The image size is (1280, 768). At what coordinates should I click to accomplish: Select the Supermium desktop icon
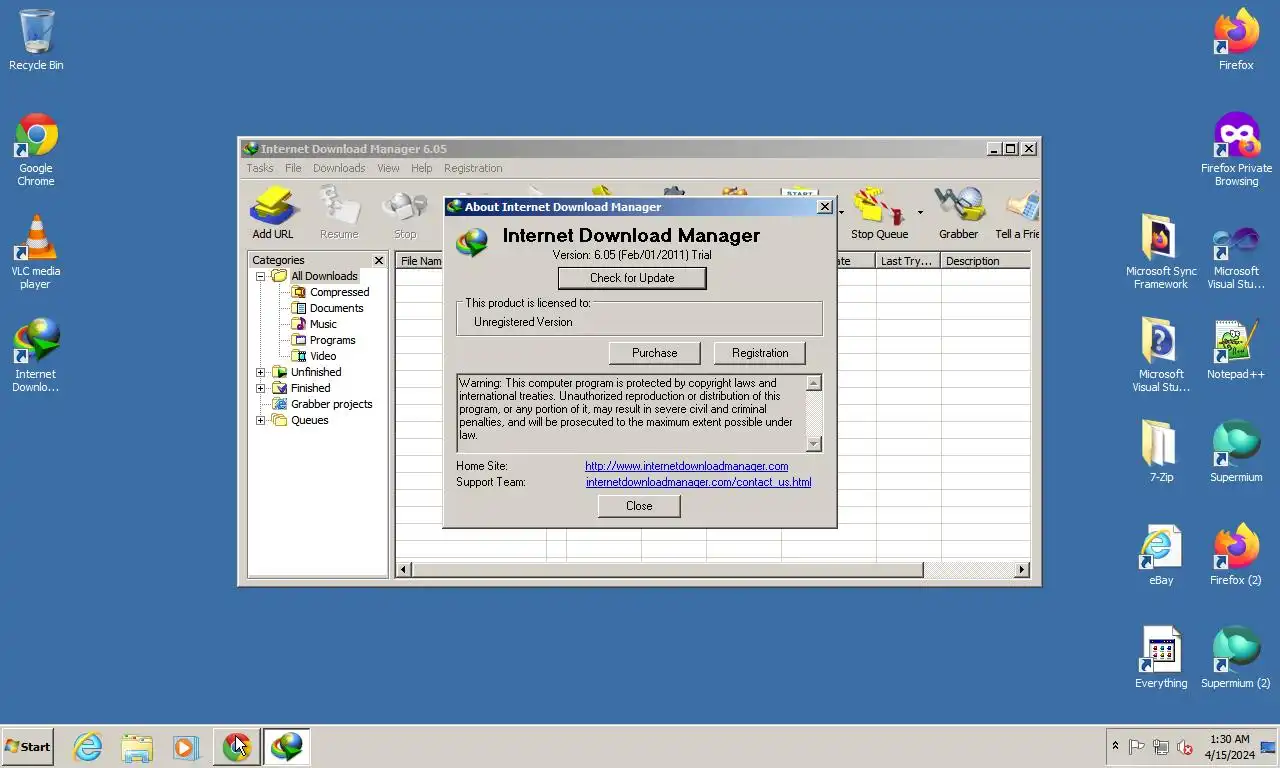click(x=1236, y=452)
